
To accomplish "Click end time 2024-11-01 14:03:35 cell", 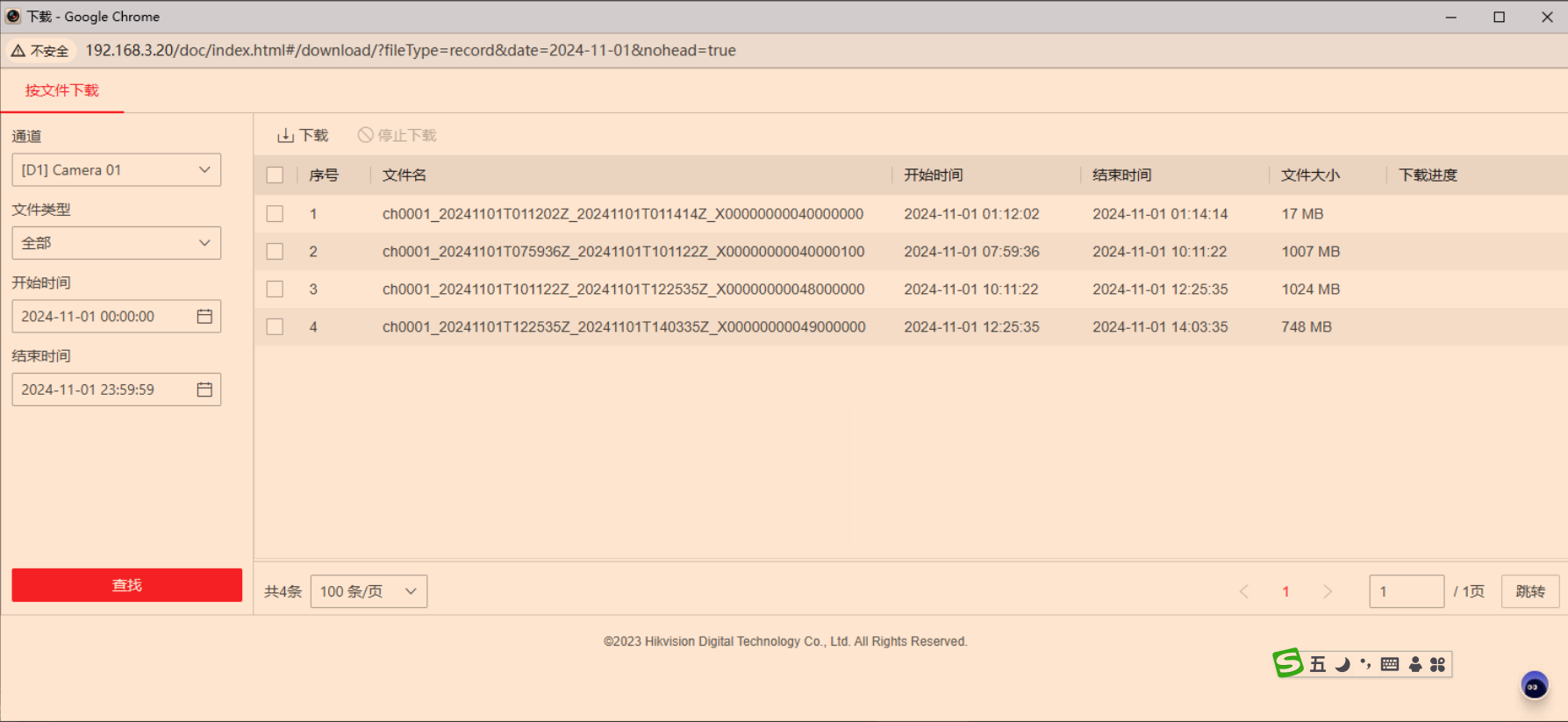I will tap(1160, 327).
